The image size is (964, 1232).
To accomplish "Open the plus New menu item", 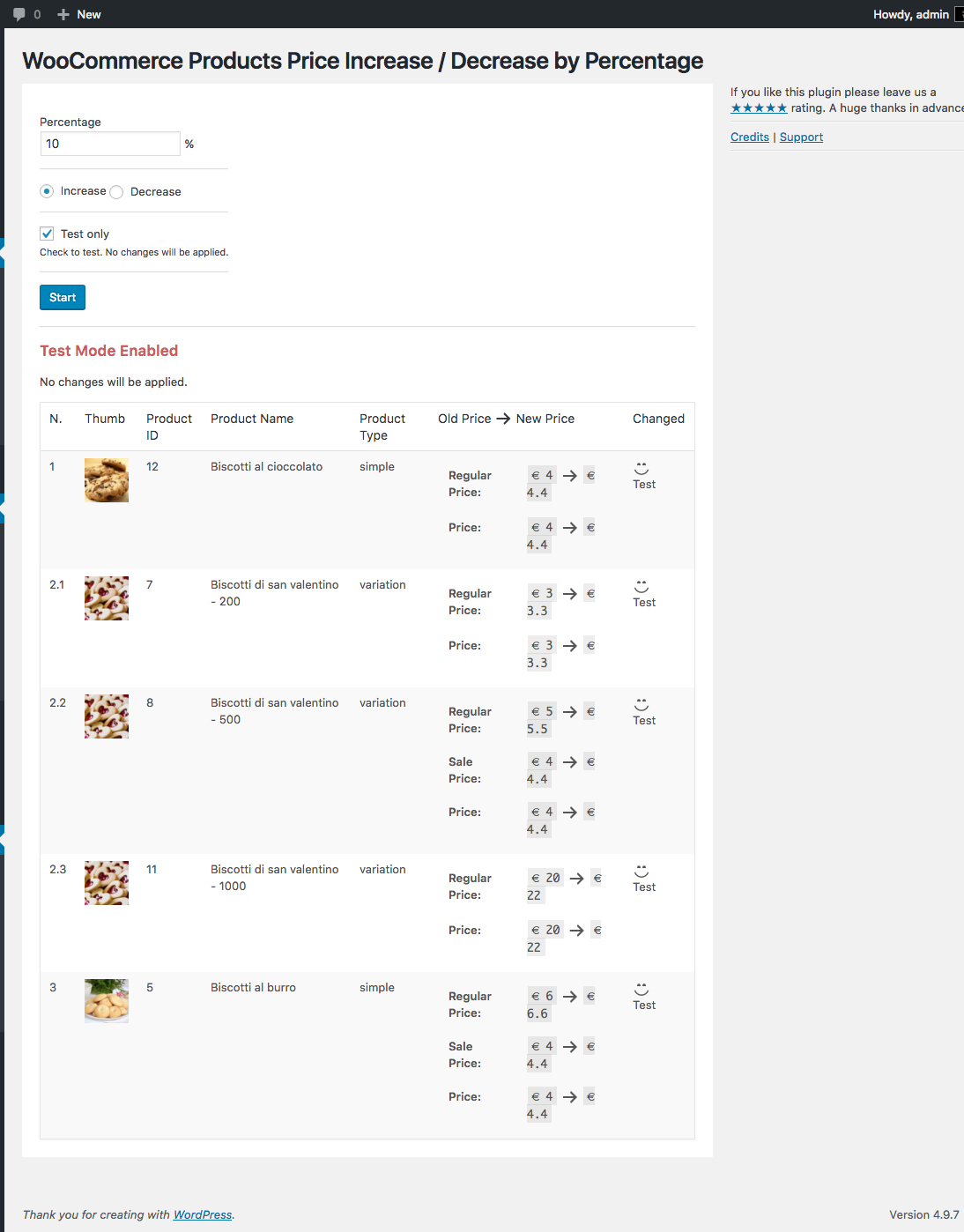I will tap(79, 14).
